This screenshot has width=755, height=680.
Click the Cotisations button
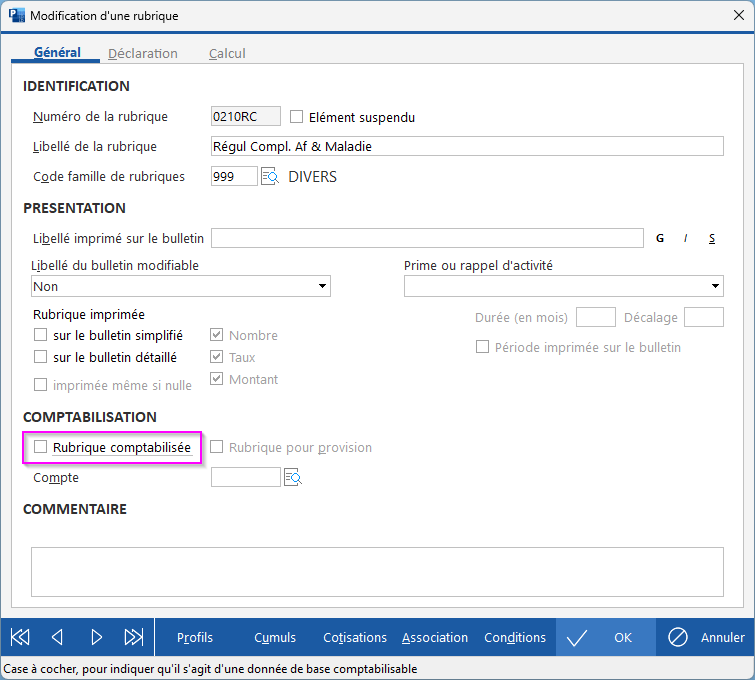[x=355, y=637]
